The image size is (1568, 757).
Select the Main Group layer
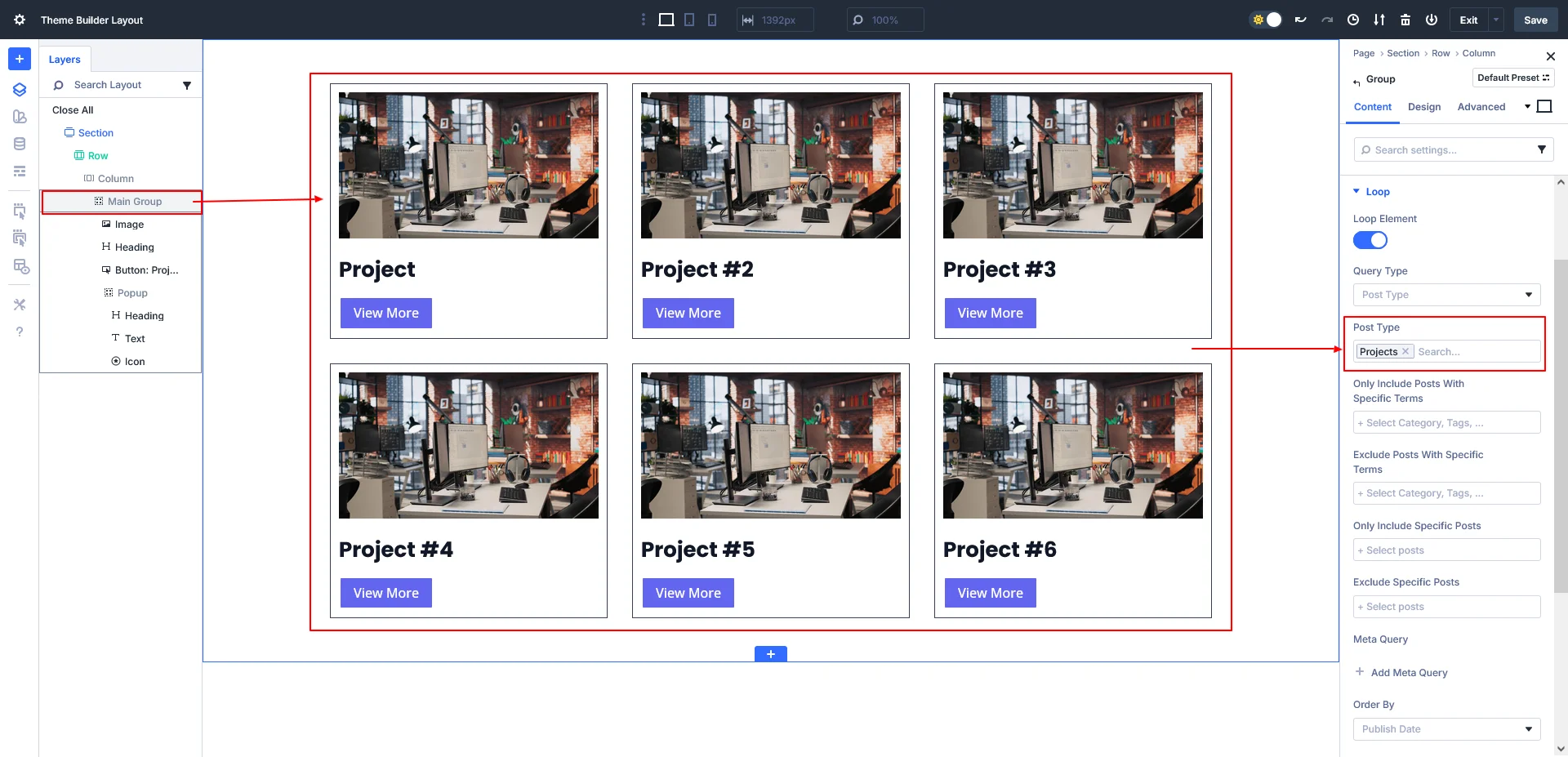click(x=134, y=202)
